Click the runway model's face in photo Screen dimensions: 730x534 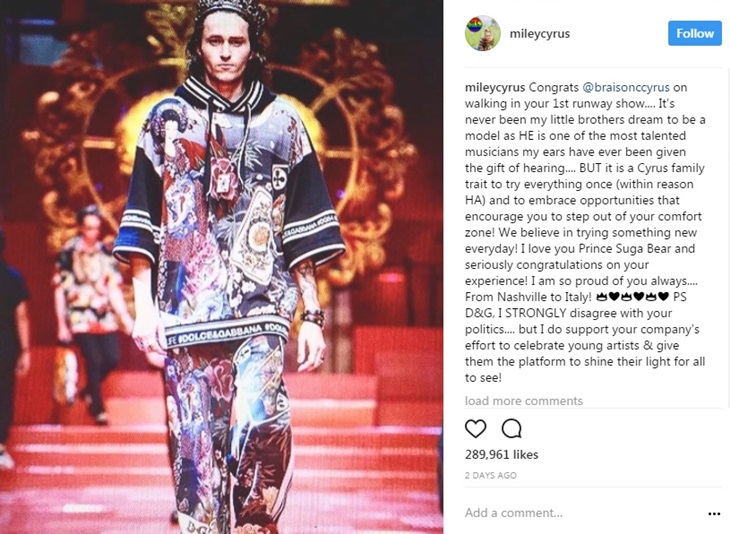pyautogui.click(x=227, y=49)
